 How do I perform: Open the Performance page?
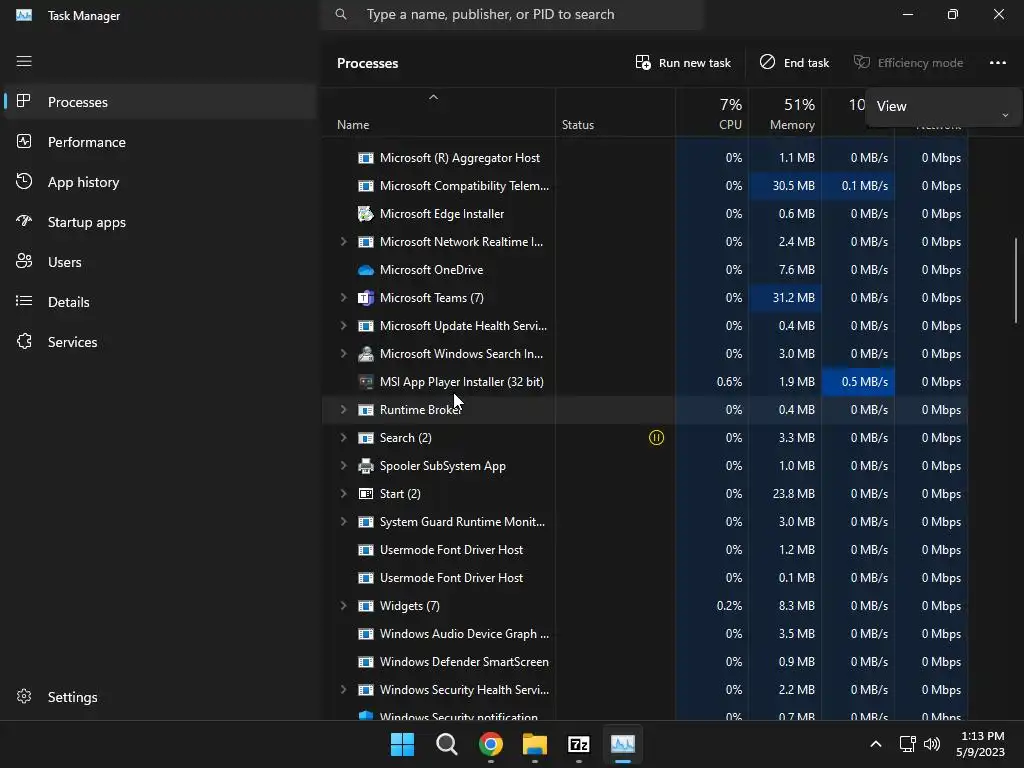[160, 142]
